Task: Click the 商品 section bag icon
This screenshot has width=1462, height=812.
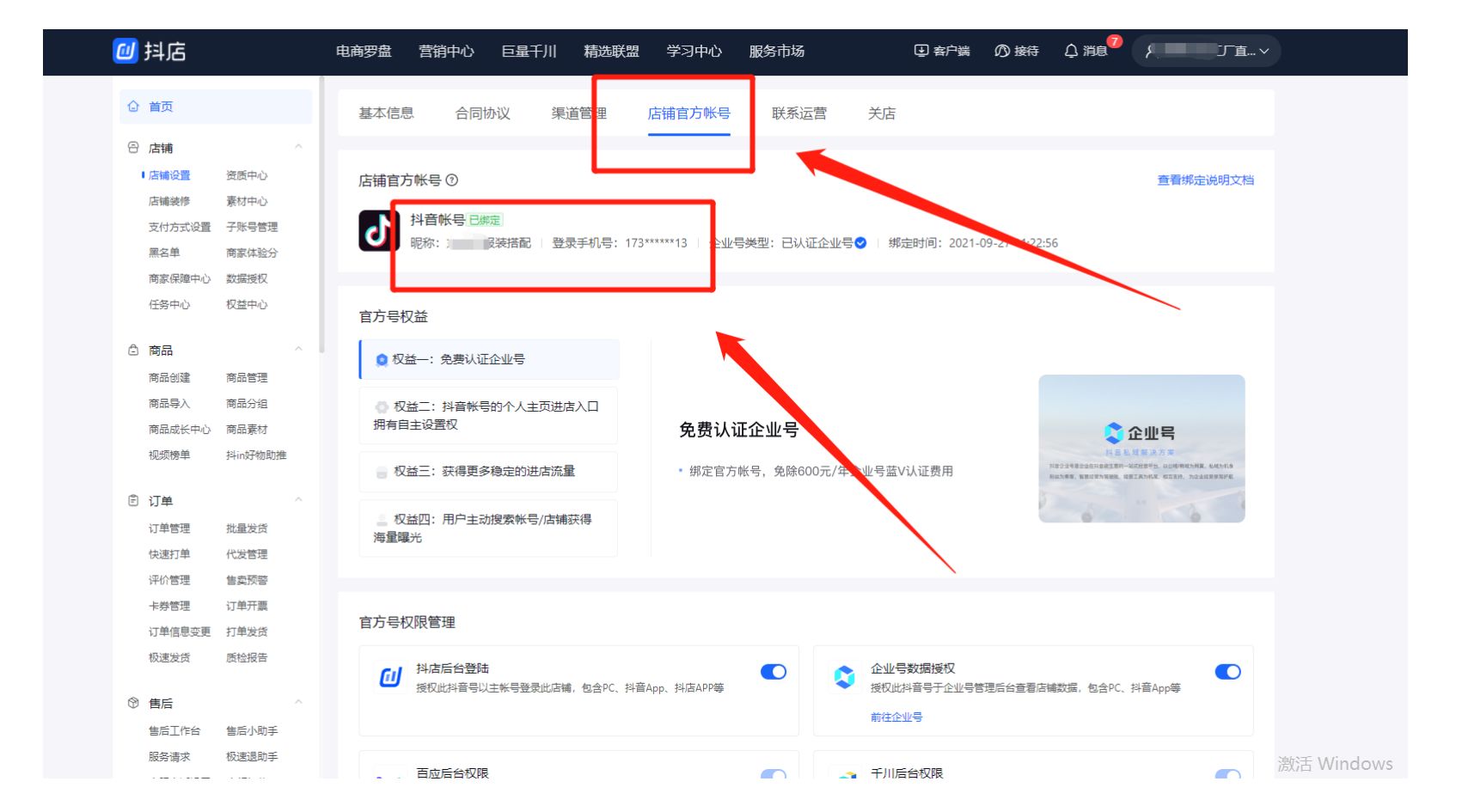Action: coord(133,350)
